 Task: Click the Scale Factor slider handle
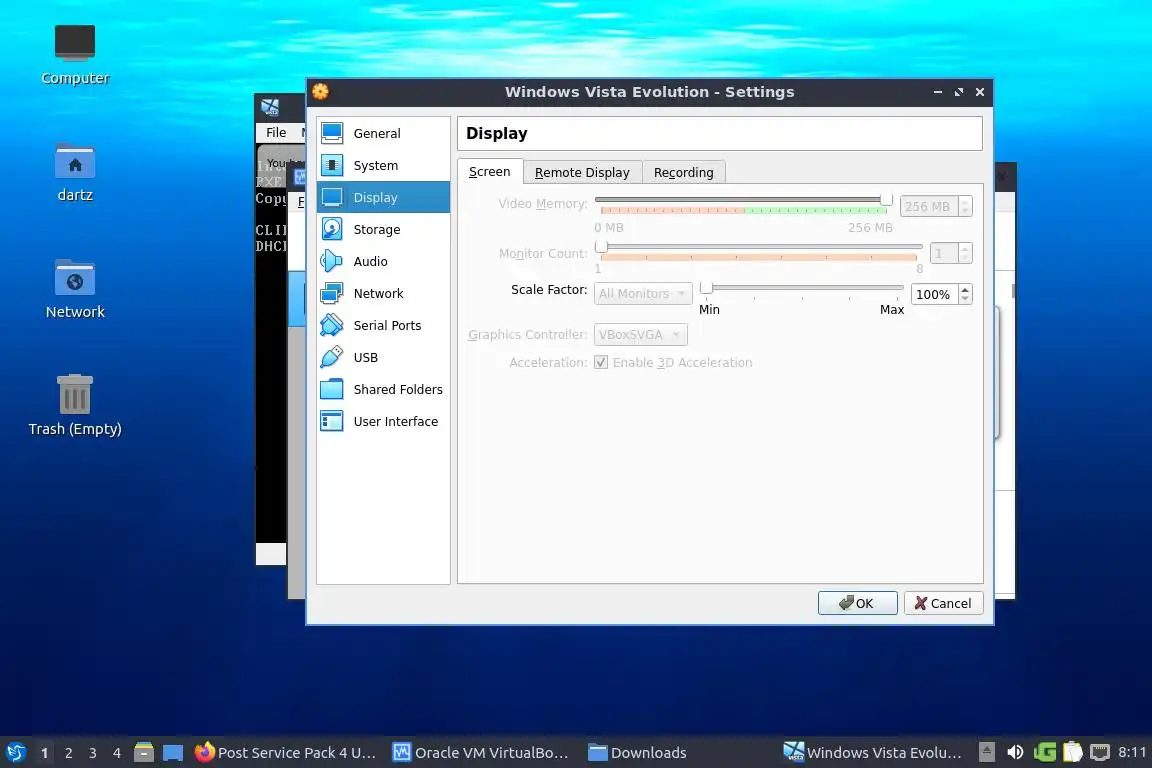point(706,288)
